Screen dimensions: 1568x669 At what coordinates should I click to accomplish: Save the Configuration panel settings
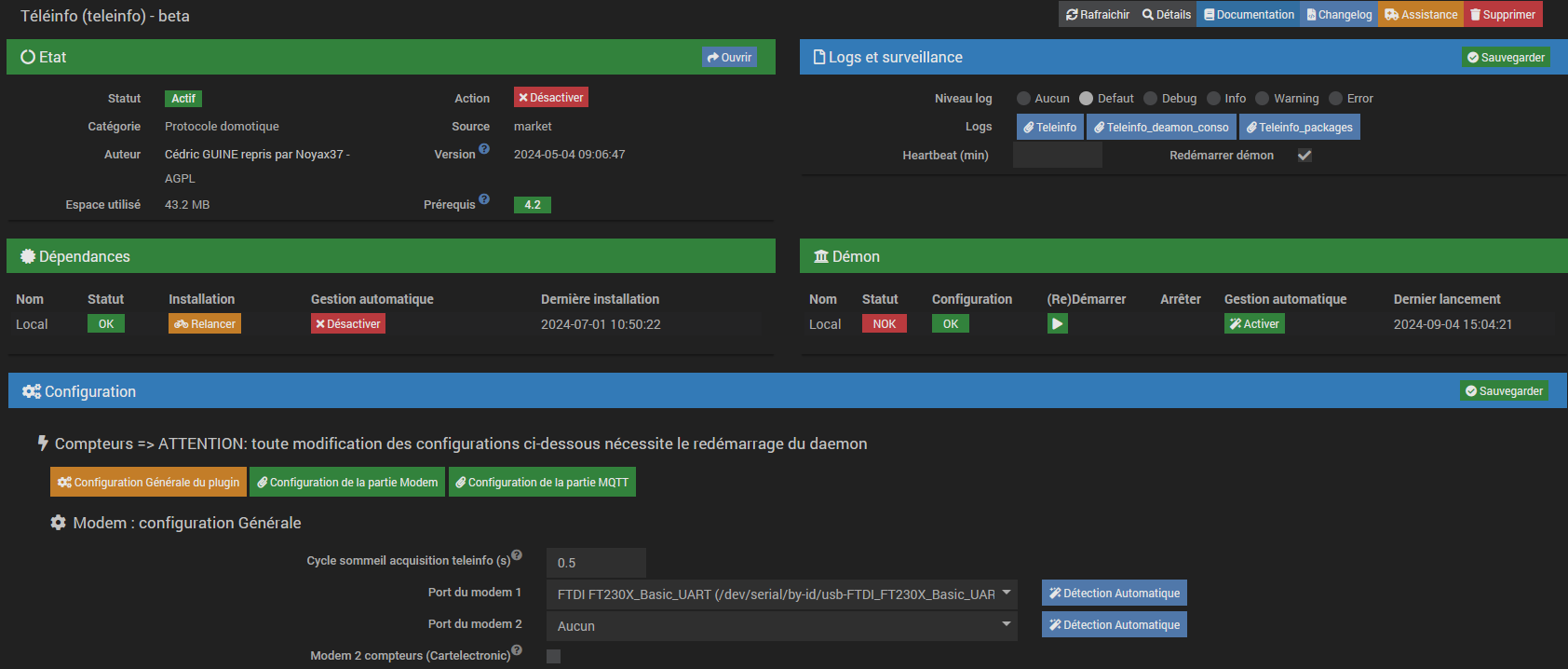tap(1504, 390)
